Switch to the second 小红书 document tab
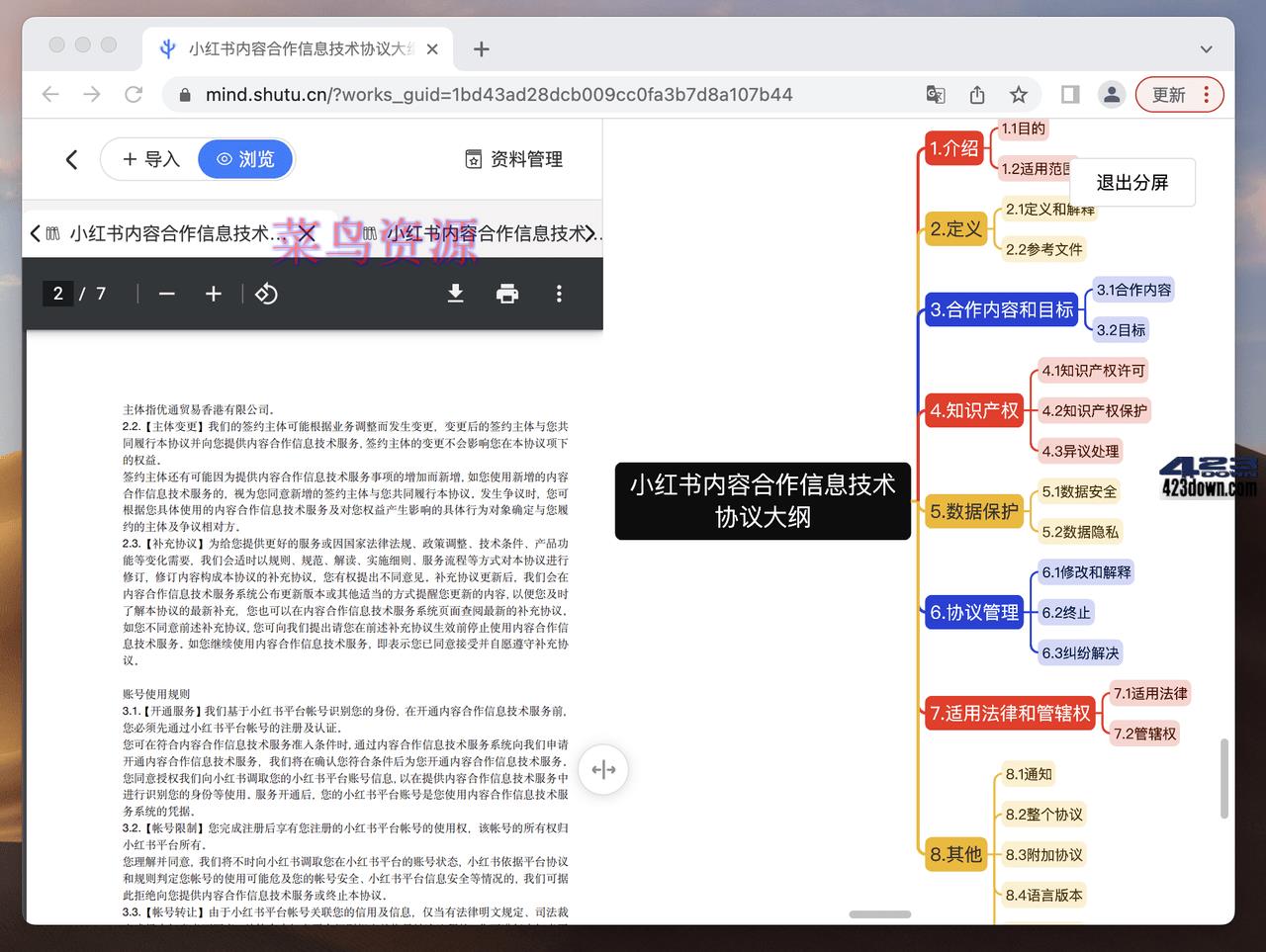This screenshot has width=1266, height=952. pos(485,233)
